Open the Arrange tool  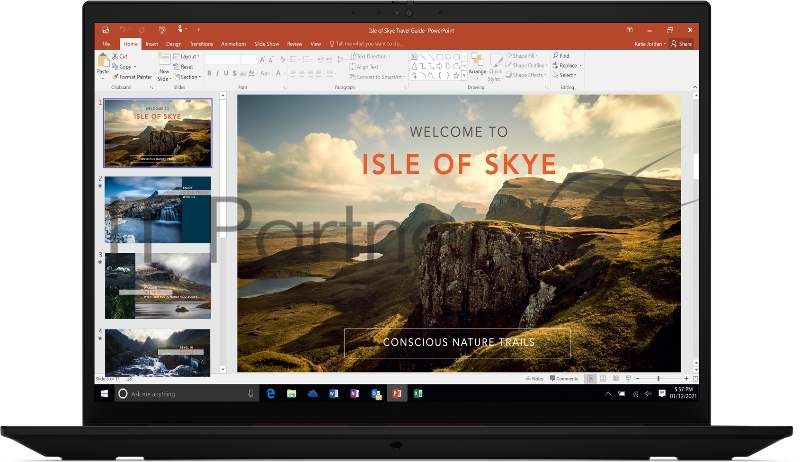click(x=477, y=63)
